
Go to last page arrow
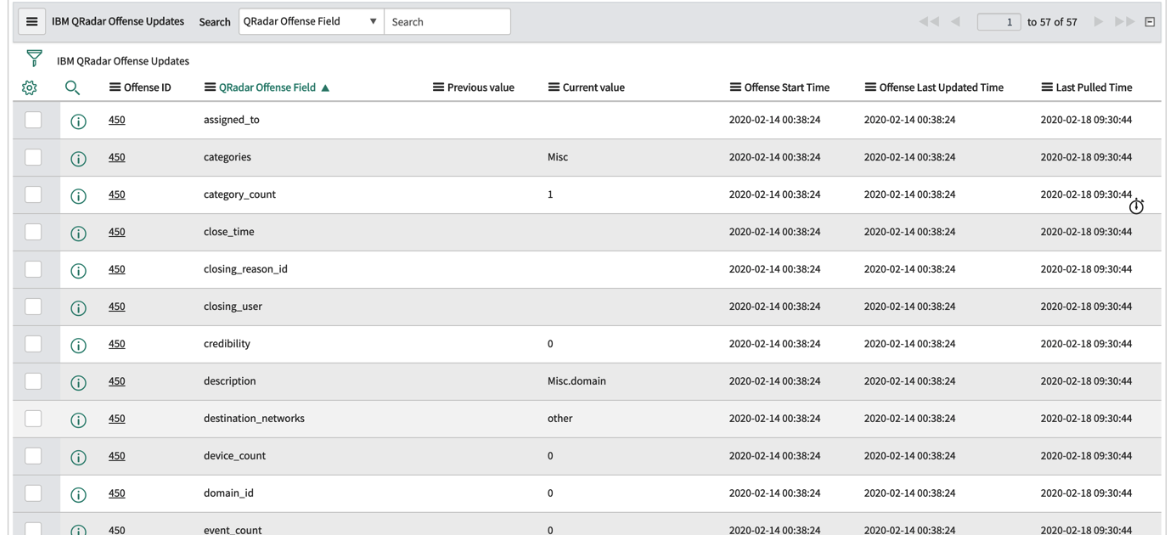click(x=1124, y=22)
